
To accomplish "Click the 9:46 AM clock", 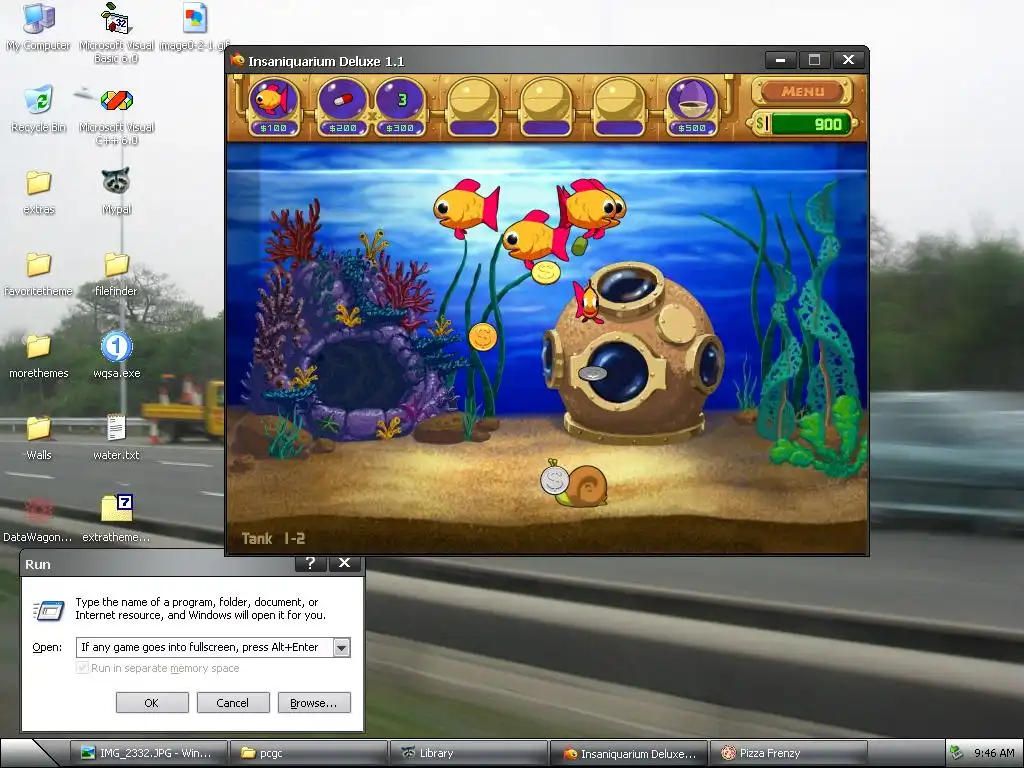I will 994,753.
